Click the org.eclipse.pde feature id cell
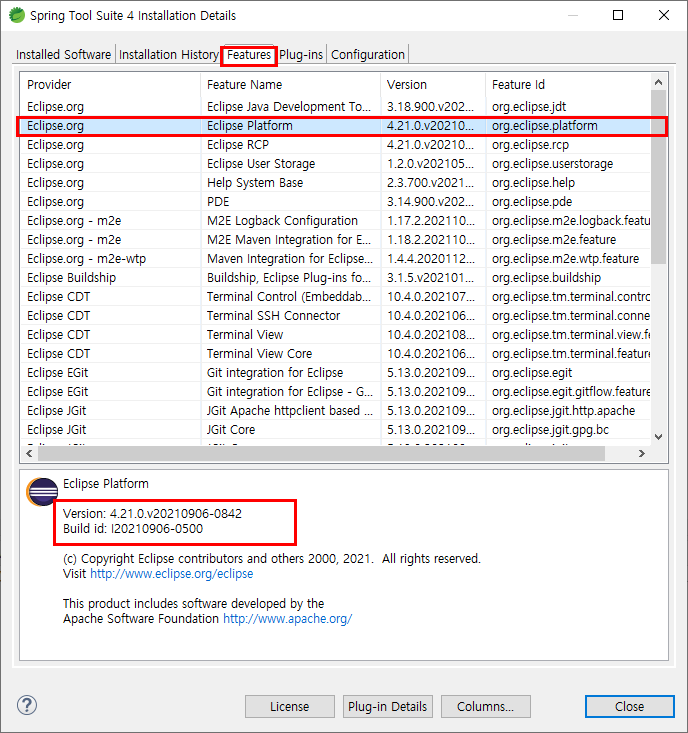 (531, 202)
